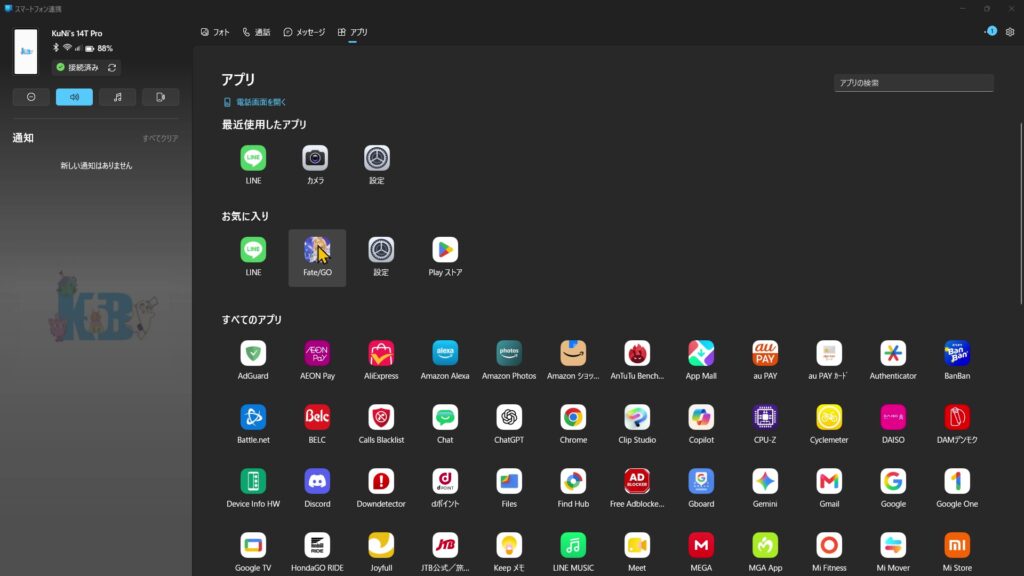Open settings gear at top right
The image size is (1024, 576).
click(x=1010, y=32)
